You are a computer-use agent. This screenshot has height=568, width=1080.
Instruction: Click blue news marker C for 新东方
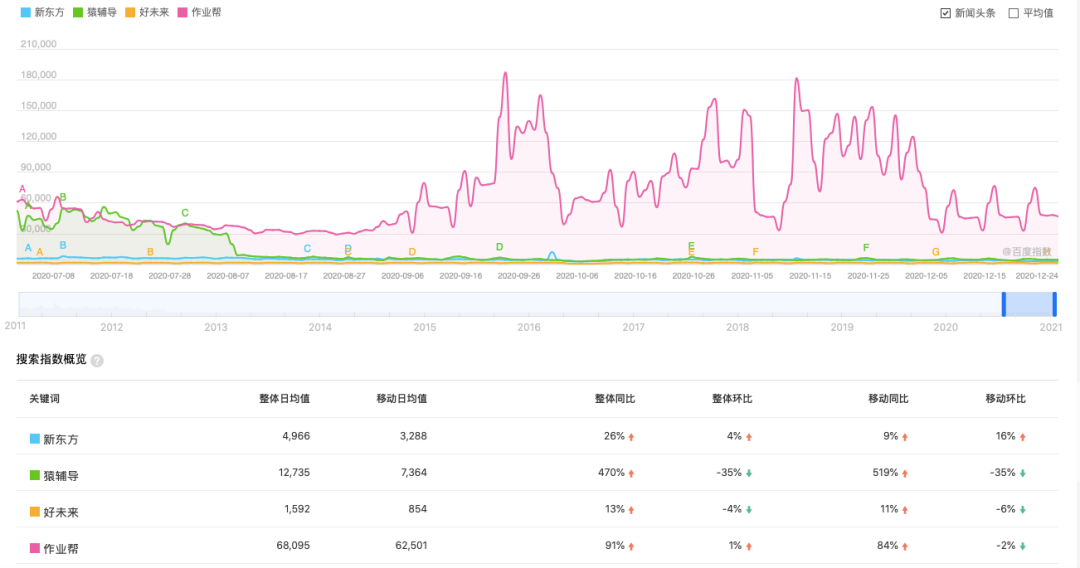(307, 249)
